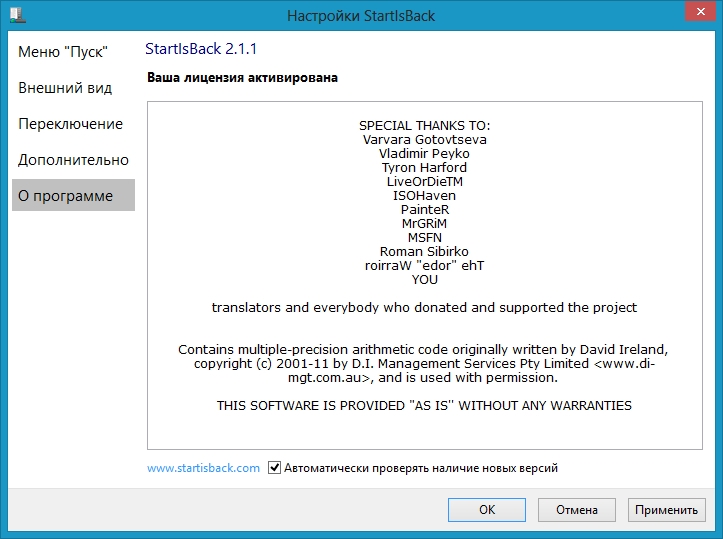
Task: Click the PainteR credit line
Action: pos(425,209)
